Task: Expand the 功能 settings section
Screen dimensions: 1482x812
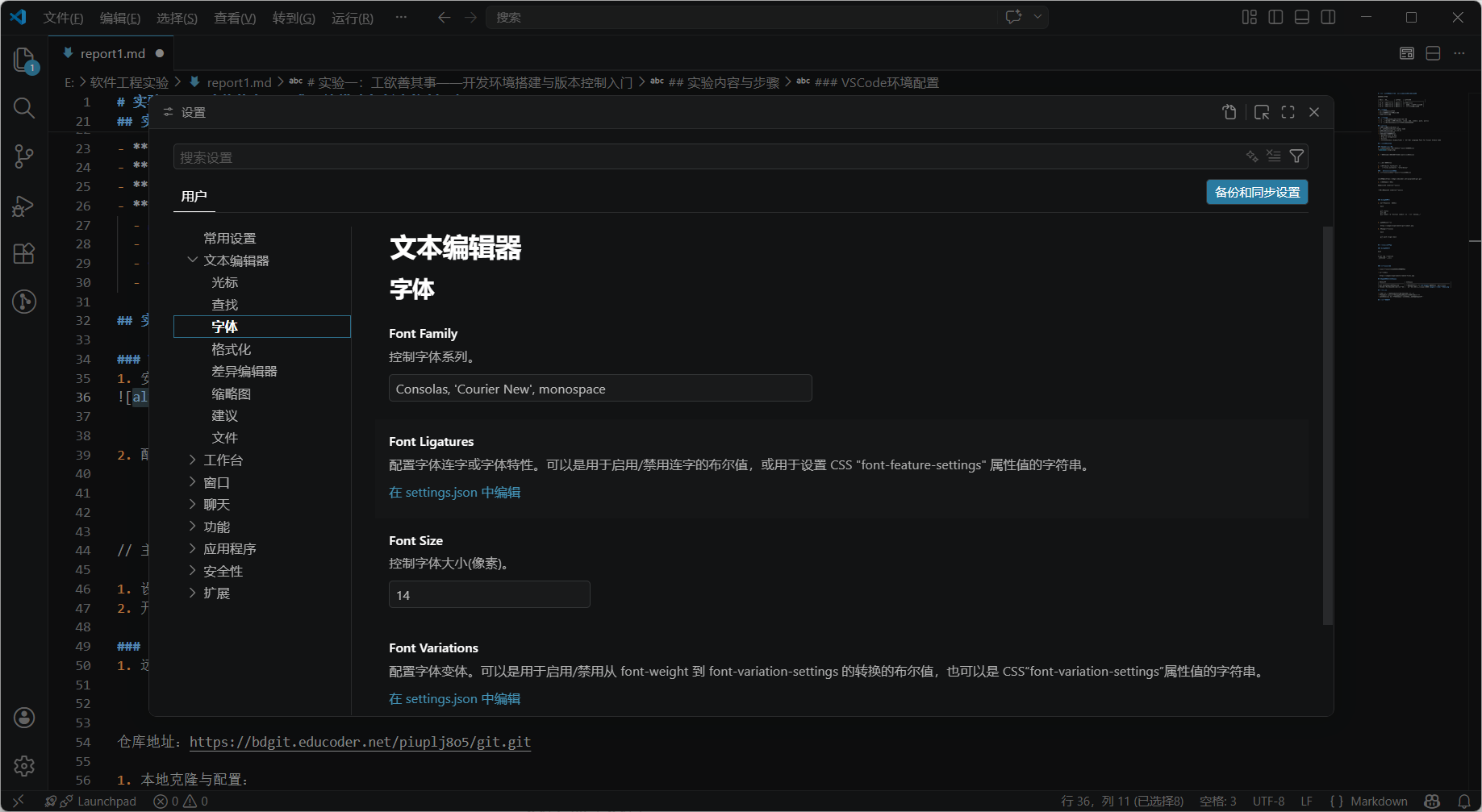Action: click(193, 527)
